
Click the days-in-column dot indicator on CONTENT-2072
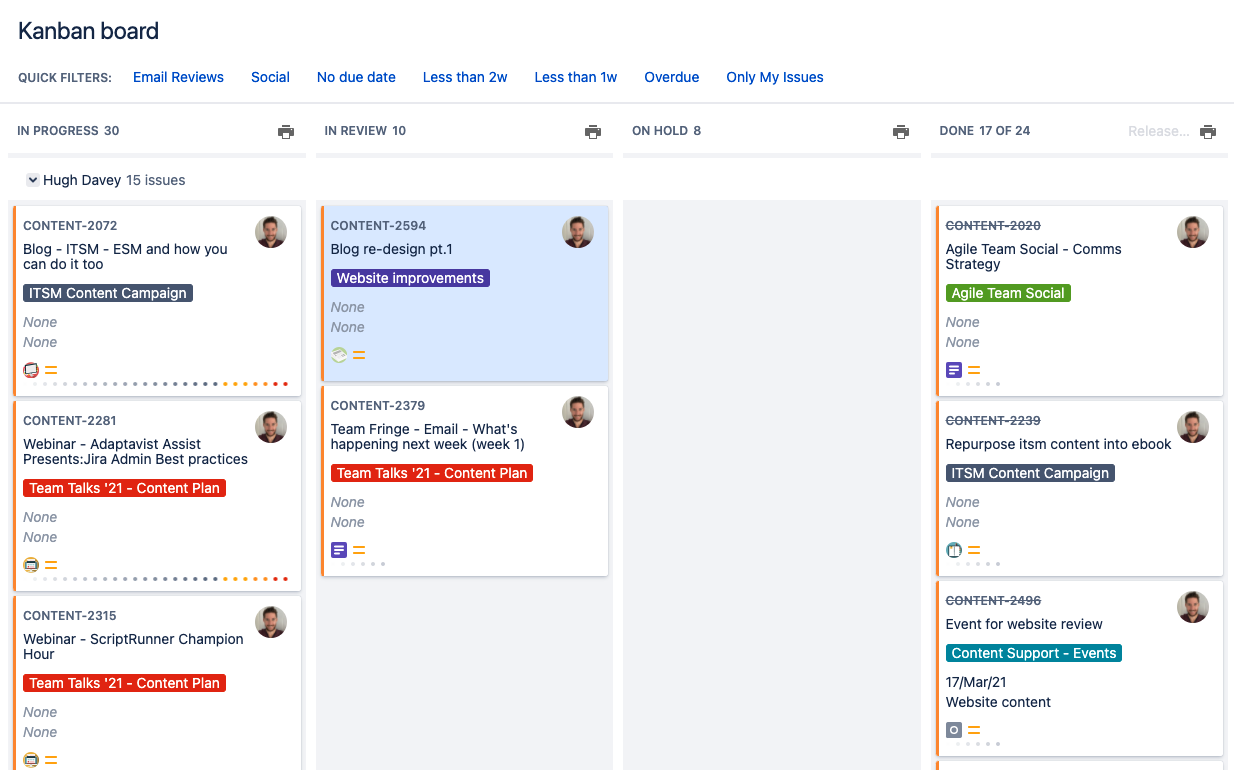[155, 383]
